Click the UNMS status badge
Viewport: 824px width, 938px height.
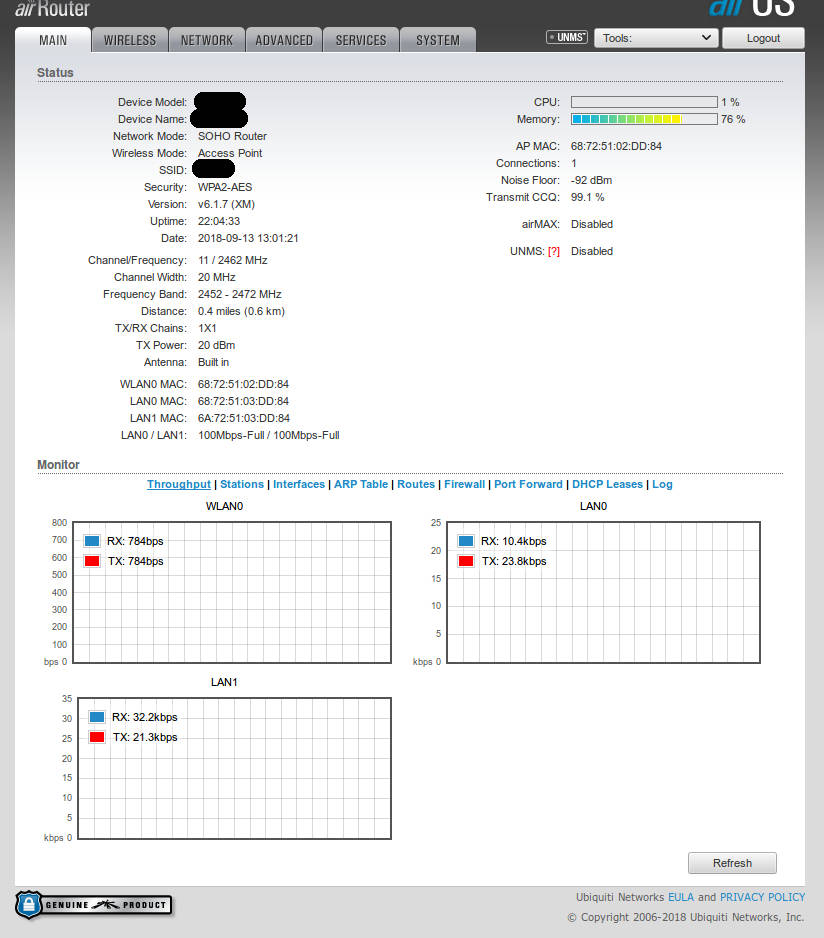[x=567, y=37]
